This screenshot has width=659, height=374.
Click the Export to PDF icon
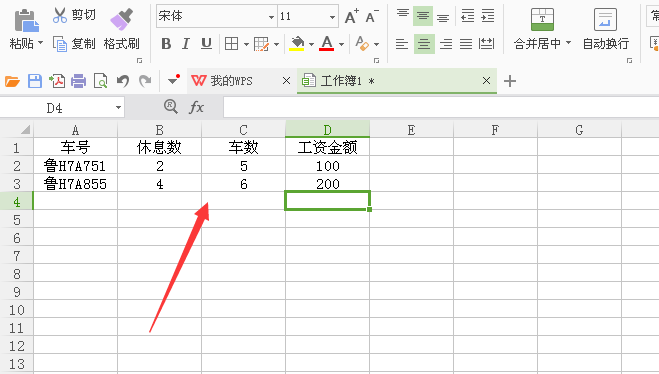coord(57,80)
